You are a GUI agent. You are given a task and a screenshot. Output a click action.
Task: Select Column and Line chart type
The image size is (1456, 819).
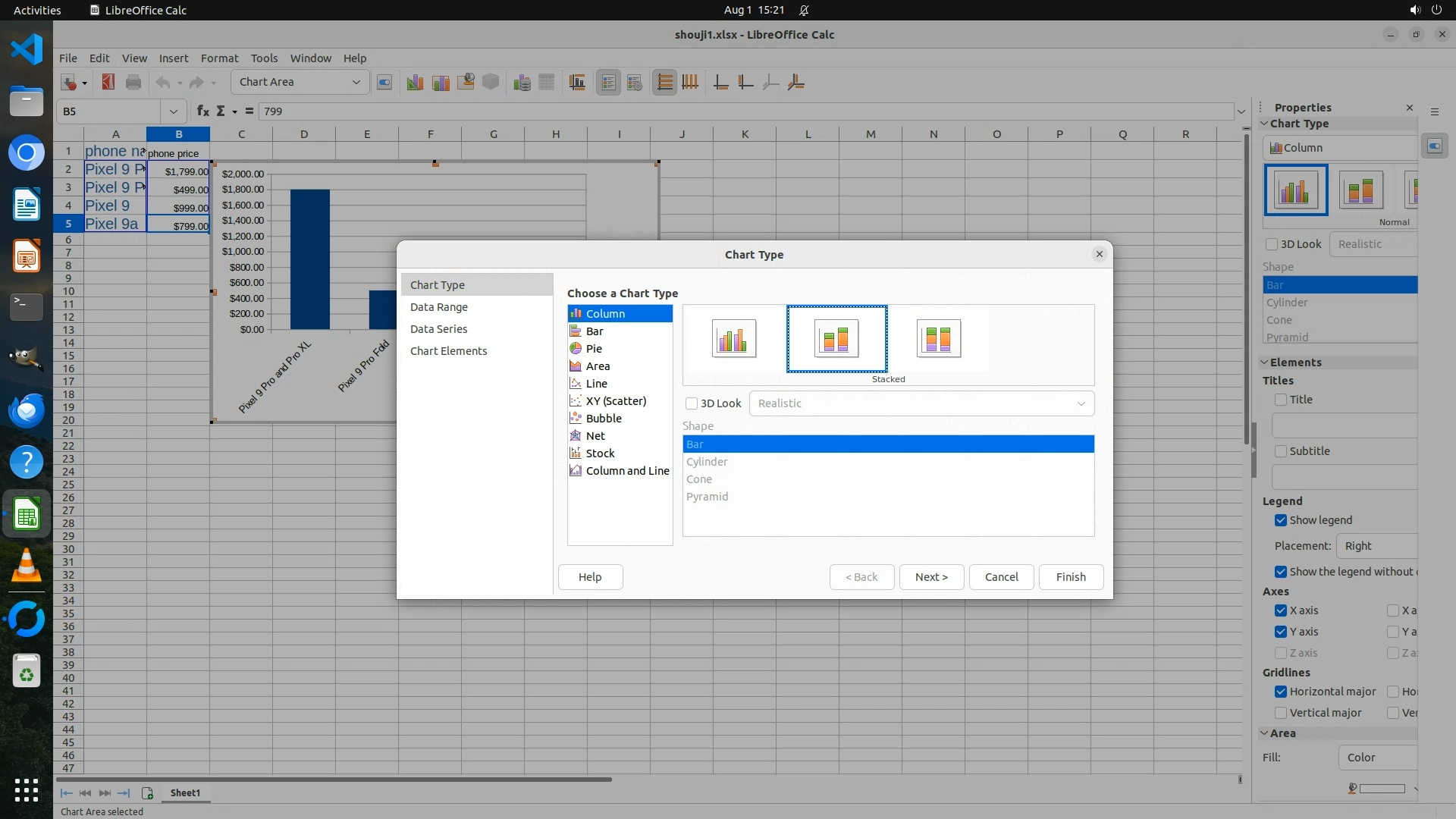coord(626,471)
